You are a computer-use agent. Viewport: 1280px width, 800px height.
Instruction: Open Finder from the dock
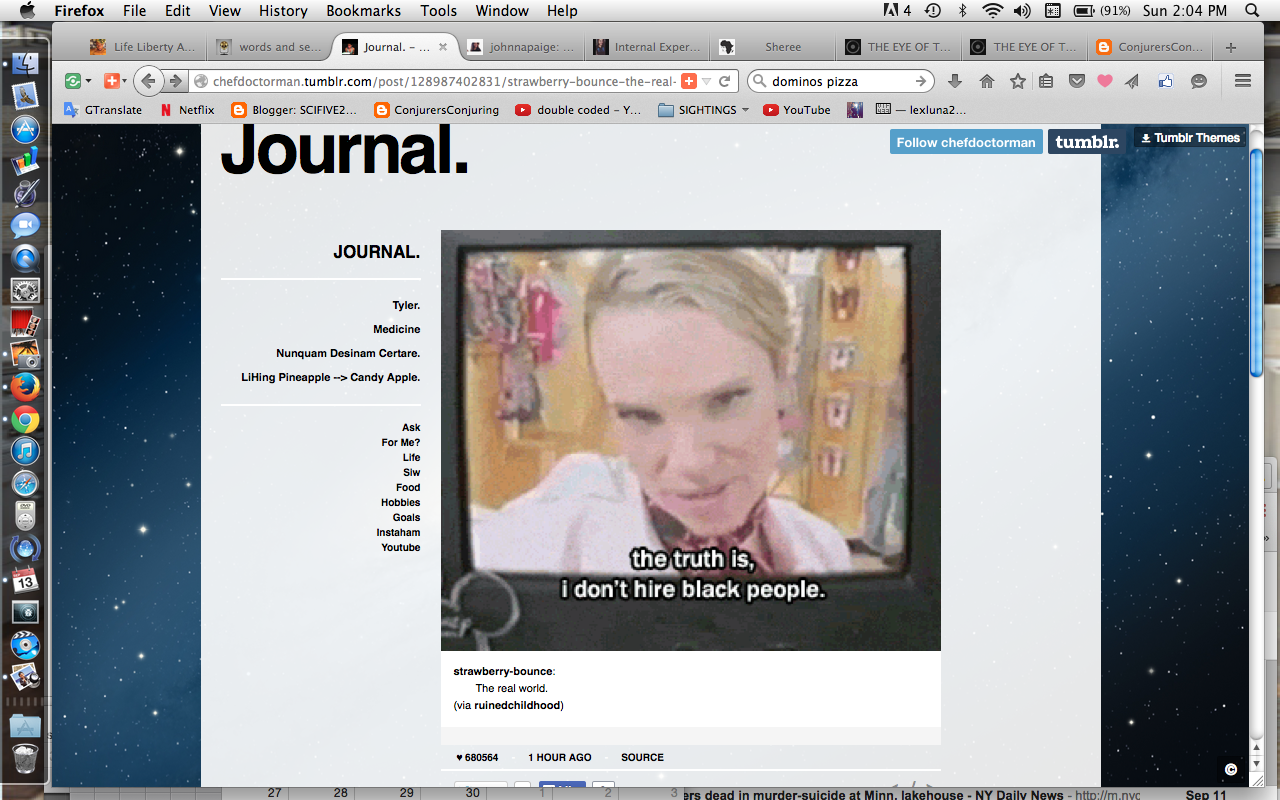25,62
